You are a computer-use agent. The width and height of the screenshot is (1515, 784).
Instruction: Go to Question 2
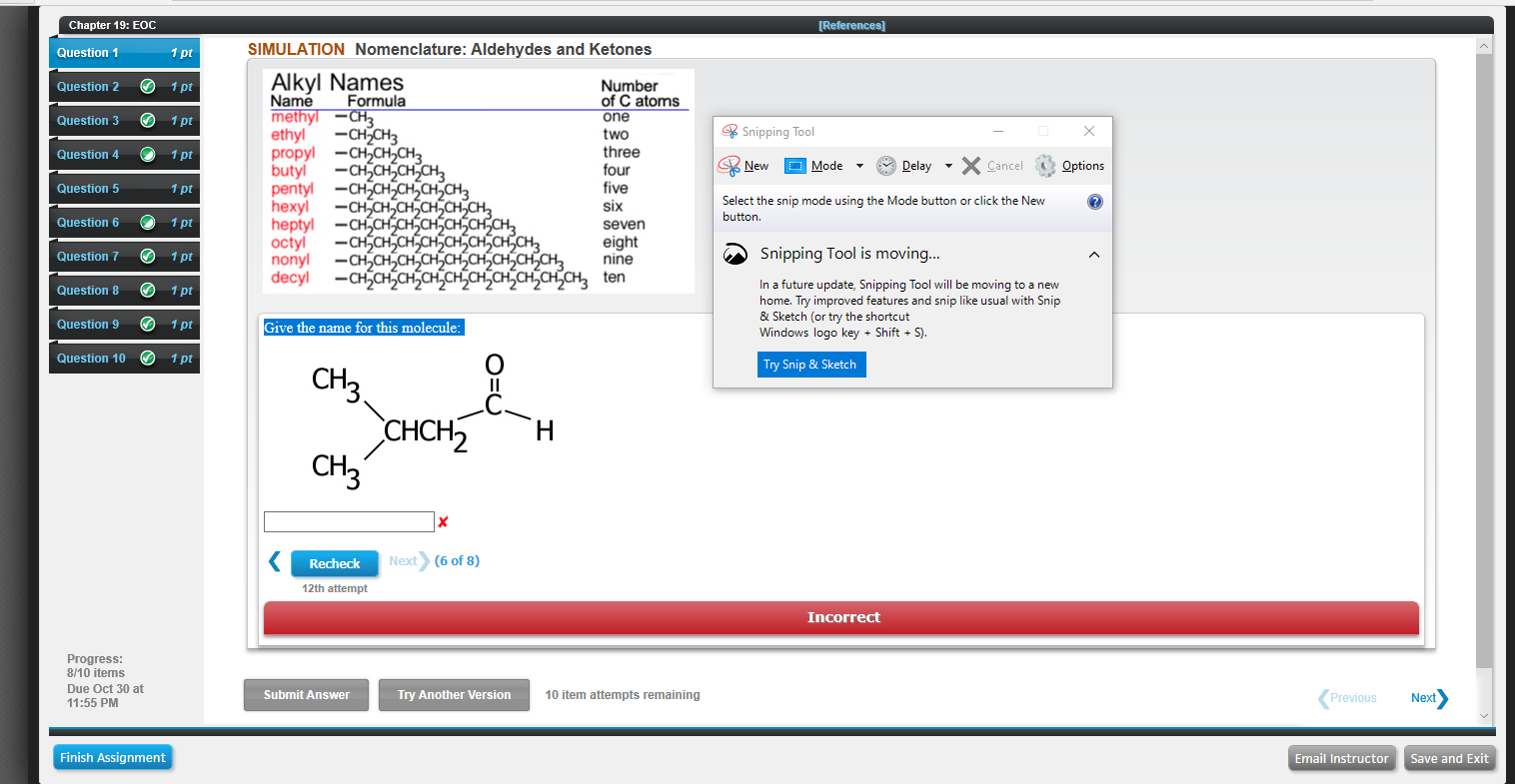click(124, 87)
